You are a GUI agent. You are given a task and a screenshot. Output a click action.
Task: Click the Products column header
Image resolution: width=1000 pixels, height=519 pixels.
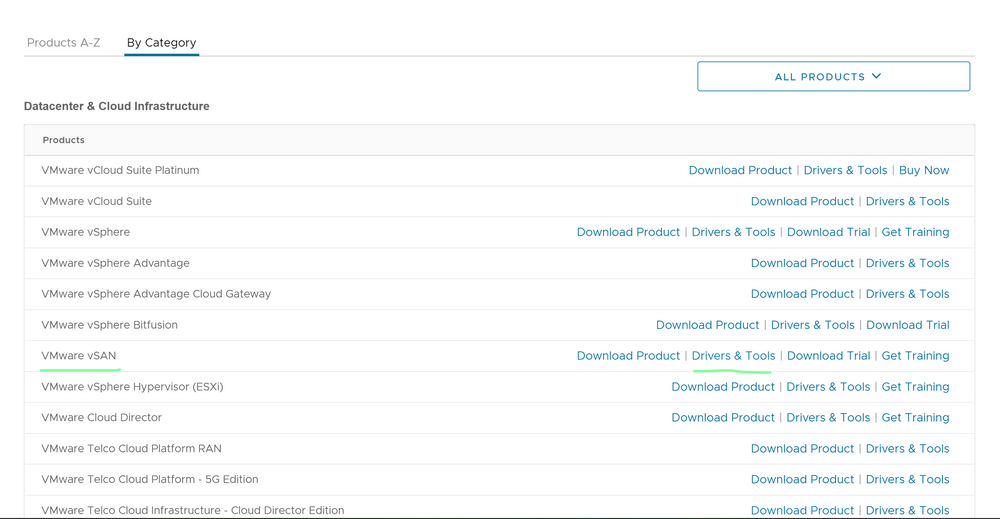[x=63, y=140]
